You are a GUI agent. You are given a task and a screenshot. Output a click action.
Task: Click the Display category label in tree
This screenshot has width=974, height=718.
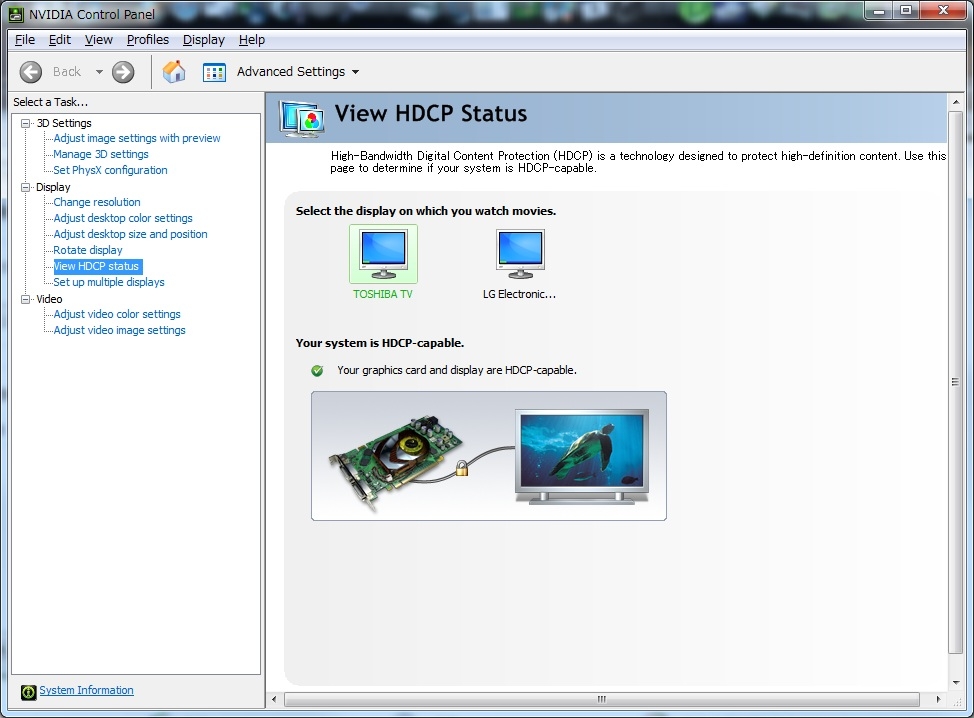(53, 187)
